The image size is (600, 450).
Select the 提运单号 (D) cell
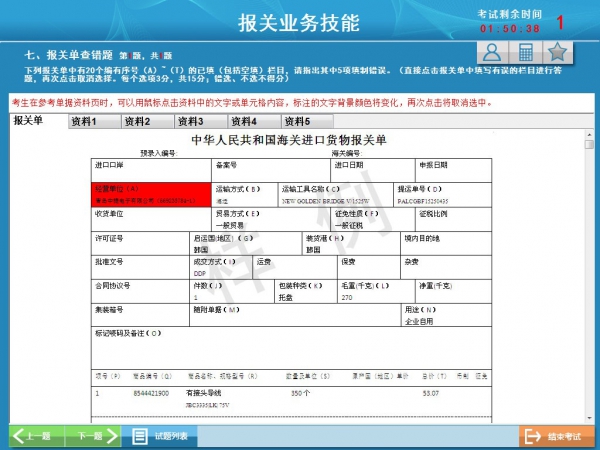(x=437, y=194)
